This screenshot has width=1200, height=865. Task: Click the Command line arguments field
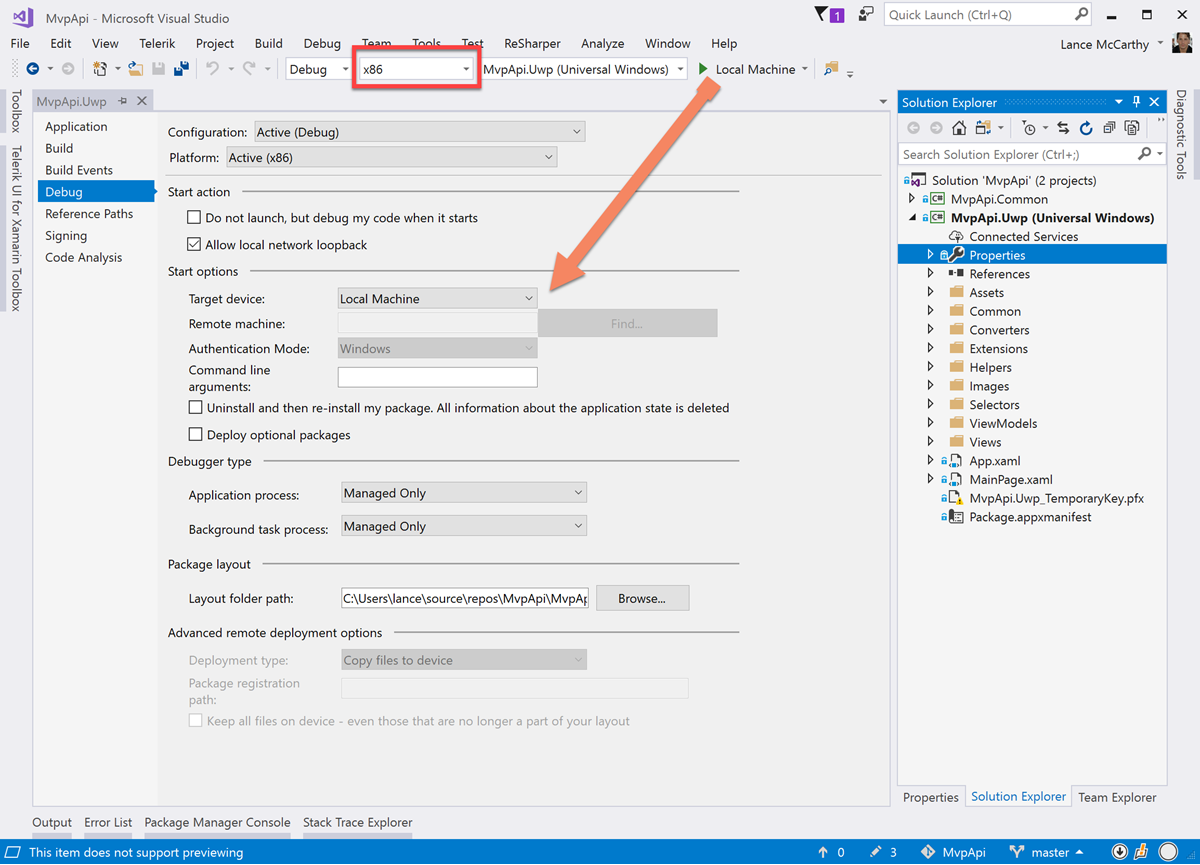(x=437, y=377)
